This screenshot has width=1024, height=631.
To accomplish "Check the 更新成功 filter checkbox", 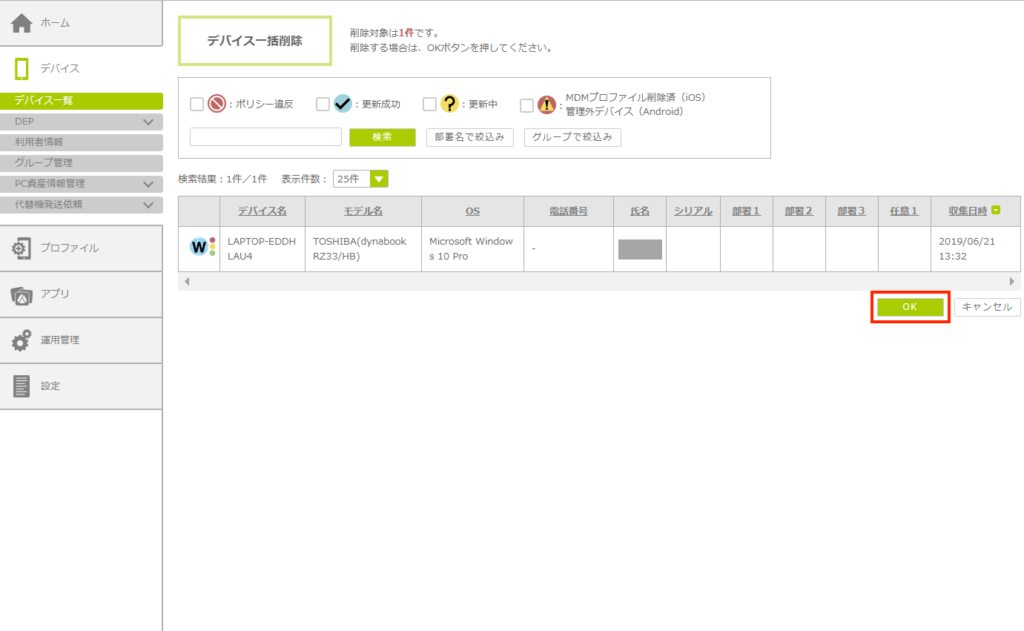I will pos(323,104).
